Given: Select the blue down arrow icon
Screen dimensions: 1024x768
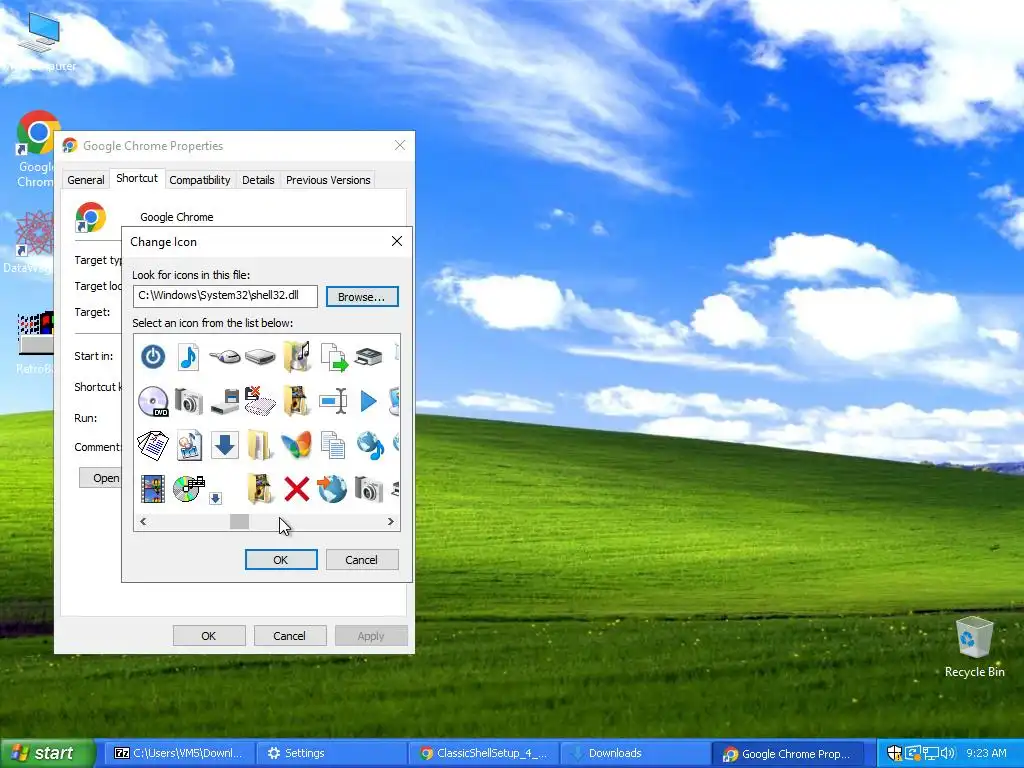Looking at the screenshot, I should 225,445.
